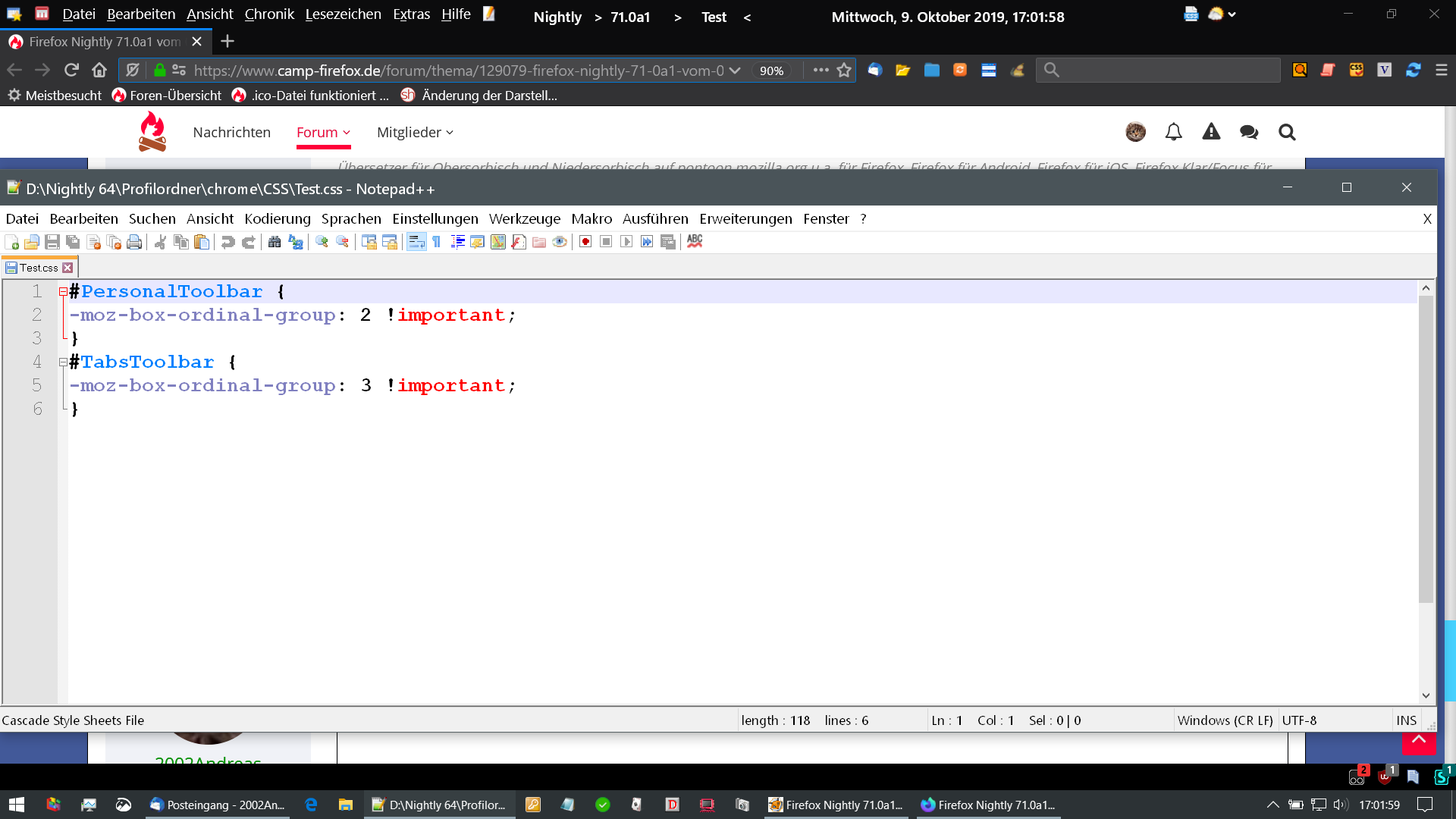Viewport: 1456px width, 819px height.
Task: Click the Cut scissors toolbar icon
Action: coord(160,242)
